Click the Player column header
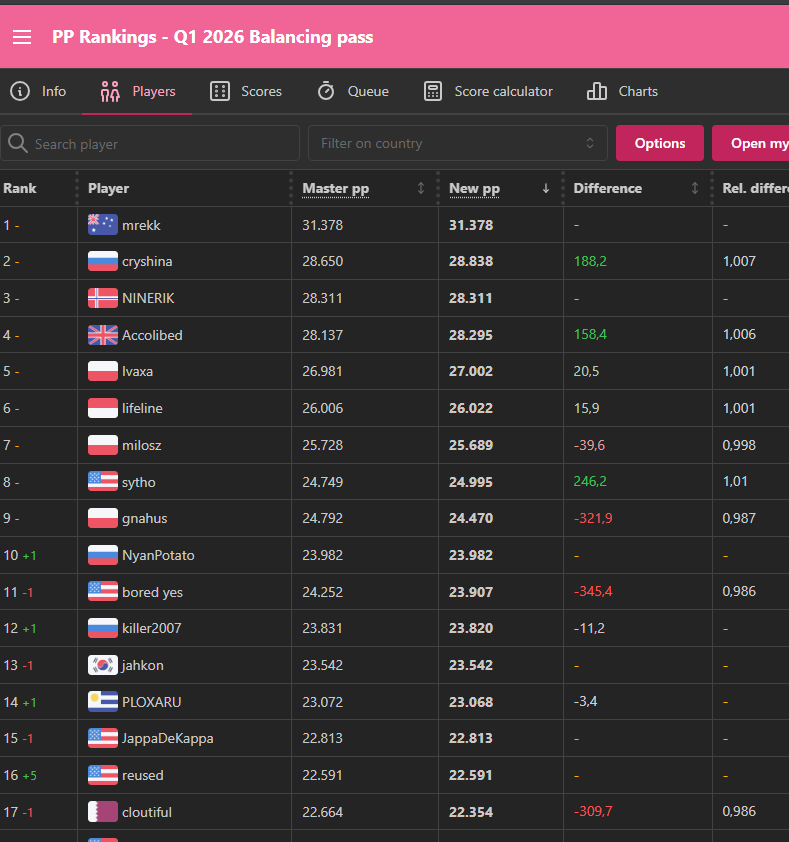789x842 pixels. click(x=108, y=188)
